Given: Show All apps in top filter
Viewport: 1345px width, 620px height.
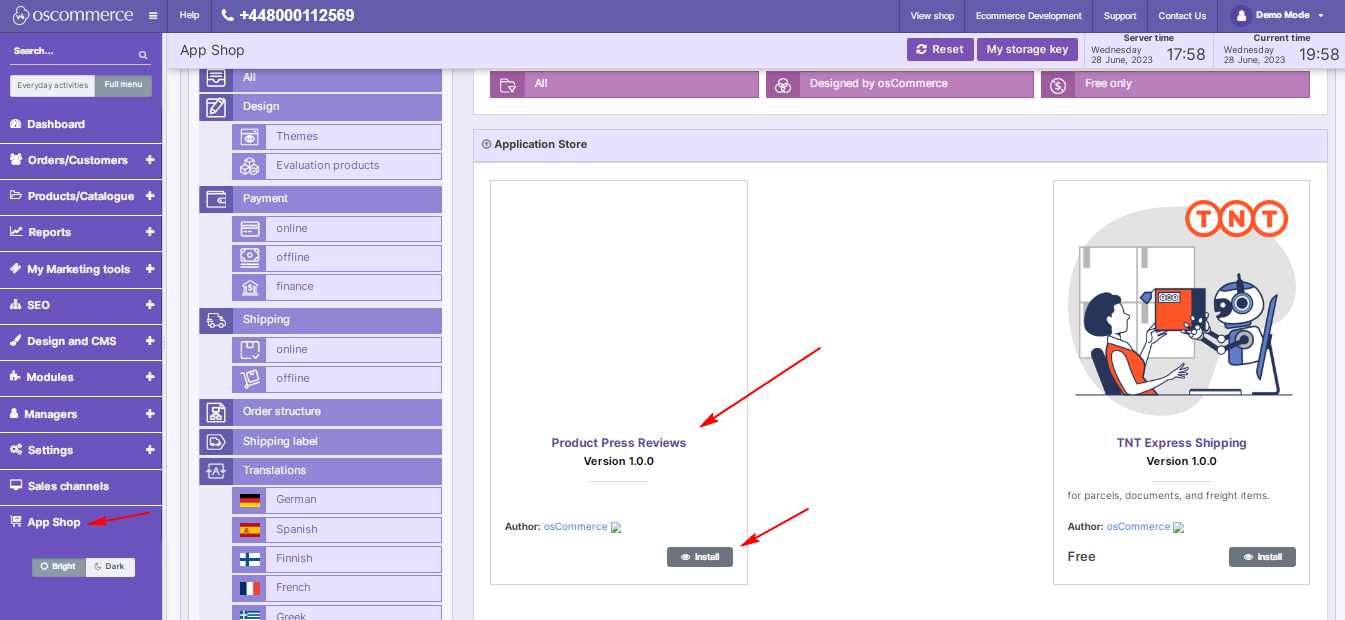Looking at the screenshot, I should click(x=624, y=84).
